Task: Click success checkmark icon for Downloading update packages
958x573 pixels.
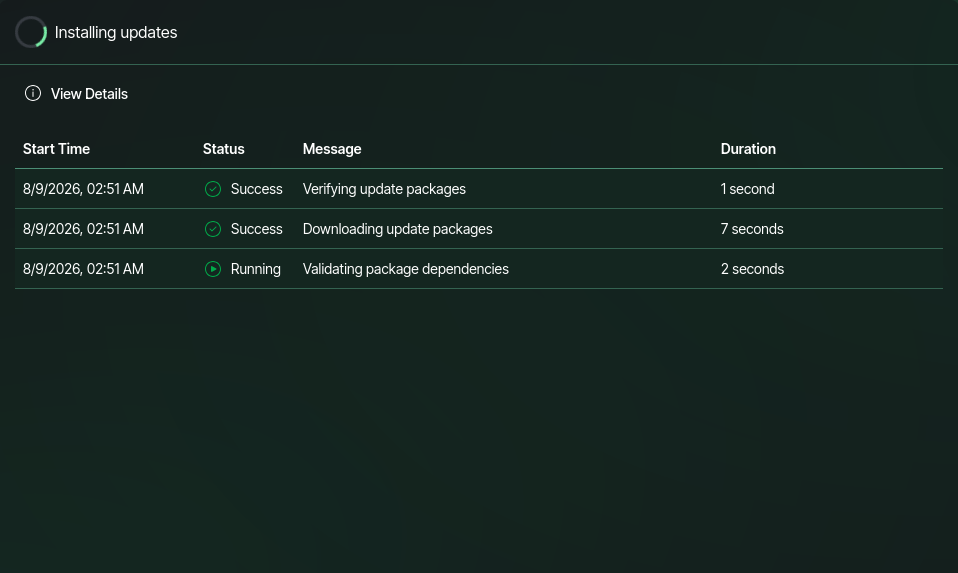Action: pos(213,229)
